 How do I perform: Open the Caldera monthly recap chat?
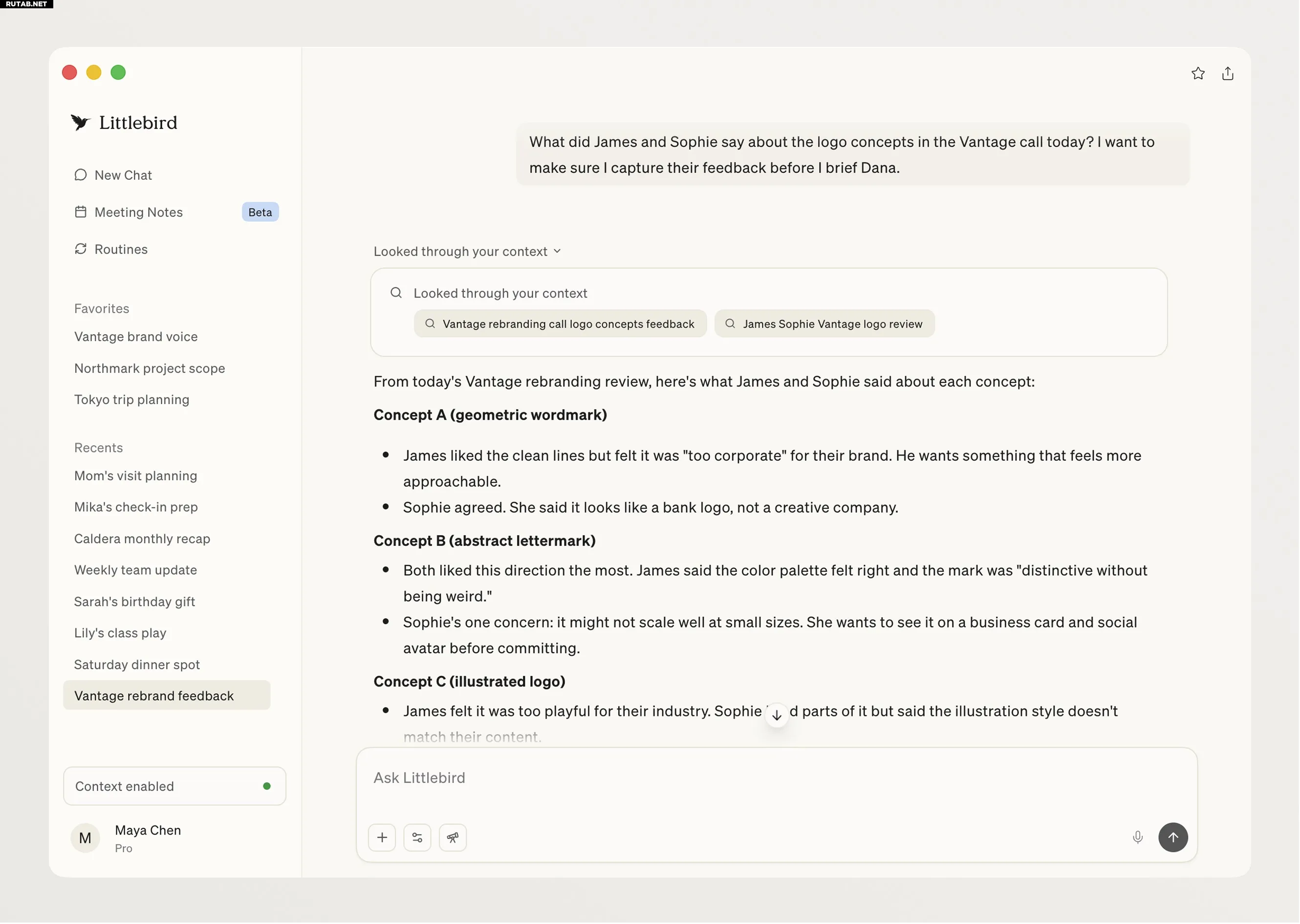[142, 539]
